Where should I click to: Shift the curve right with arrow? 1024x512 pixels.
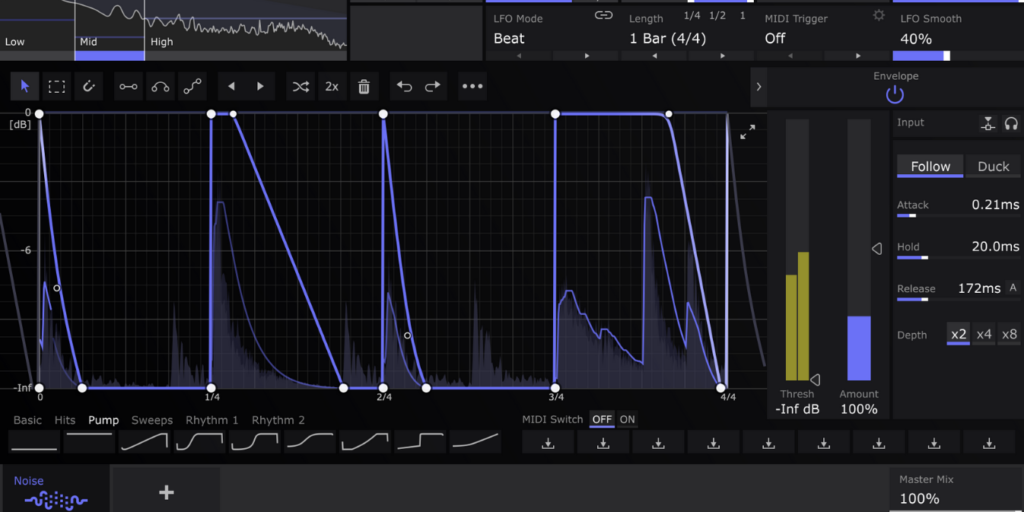tap(261, 86)
